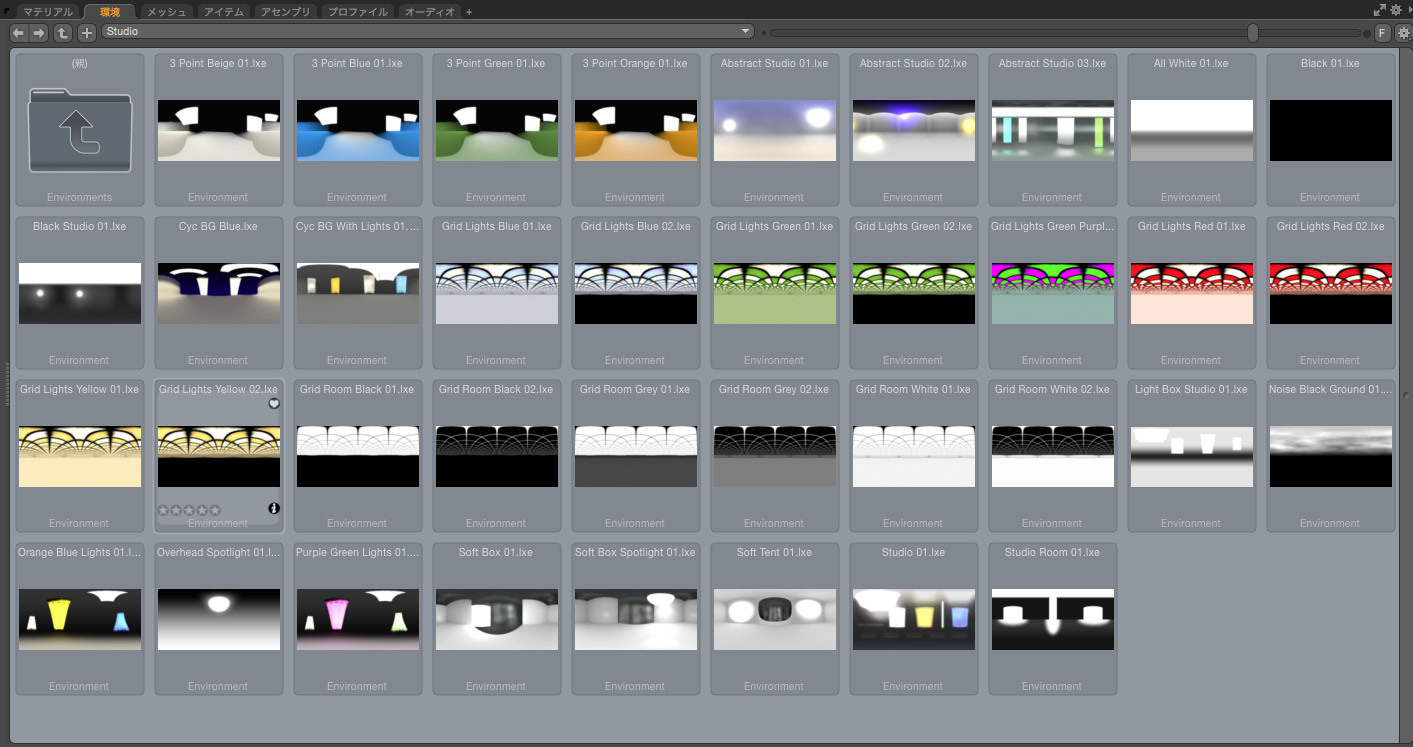Choose Studio Room 01 preset
1413x747 pixels.
pos(1052,619)
